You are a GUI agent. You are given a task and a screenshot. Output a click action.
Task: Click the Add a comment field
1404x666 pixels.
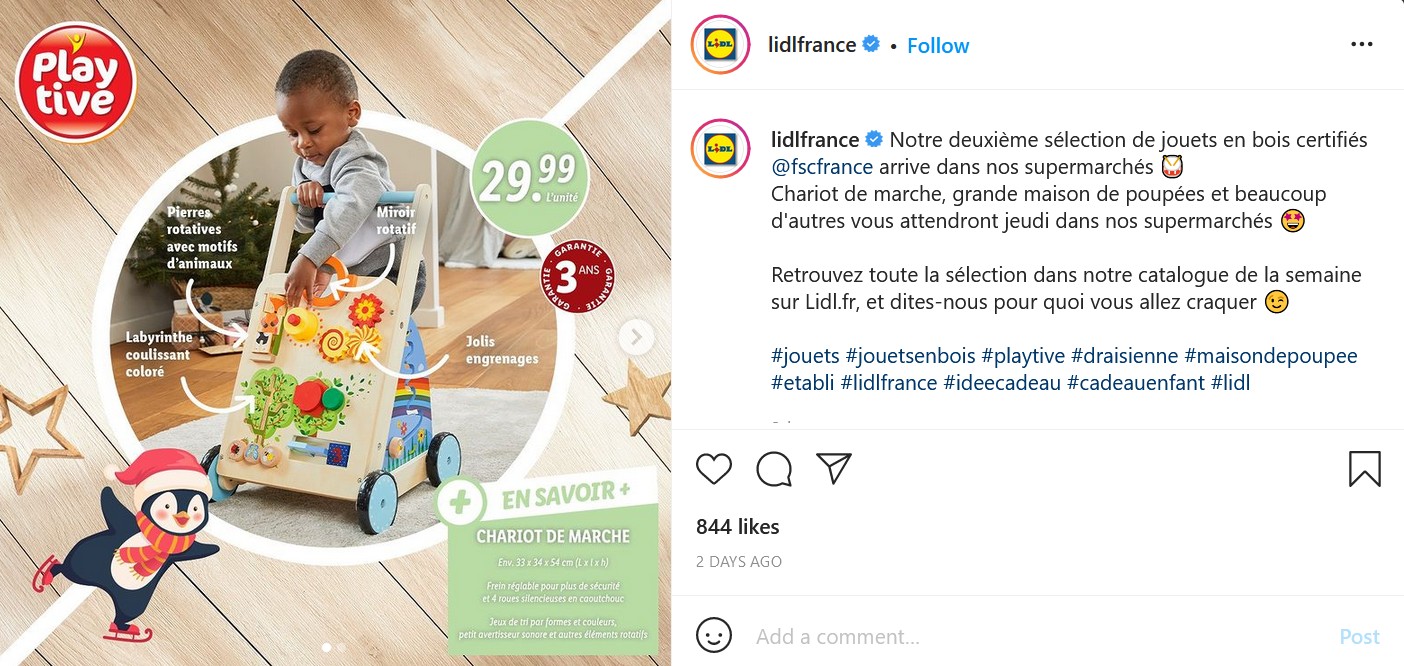point(1040,636)
